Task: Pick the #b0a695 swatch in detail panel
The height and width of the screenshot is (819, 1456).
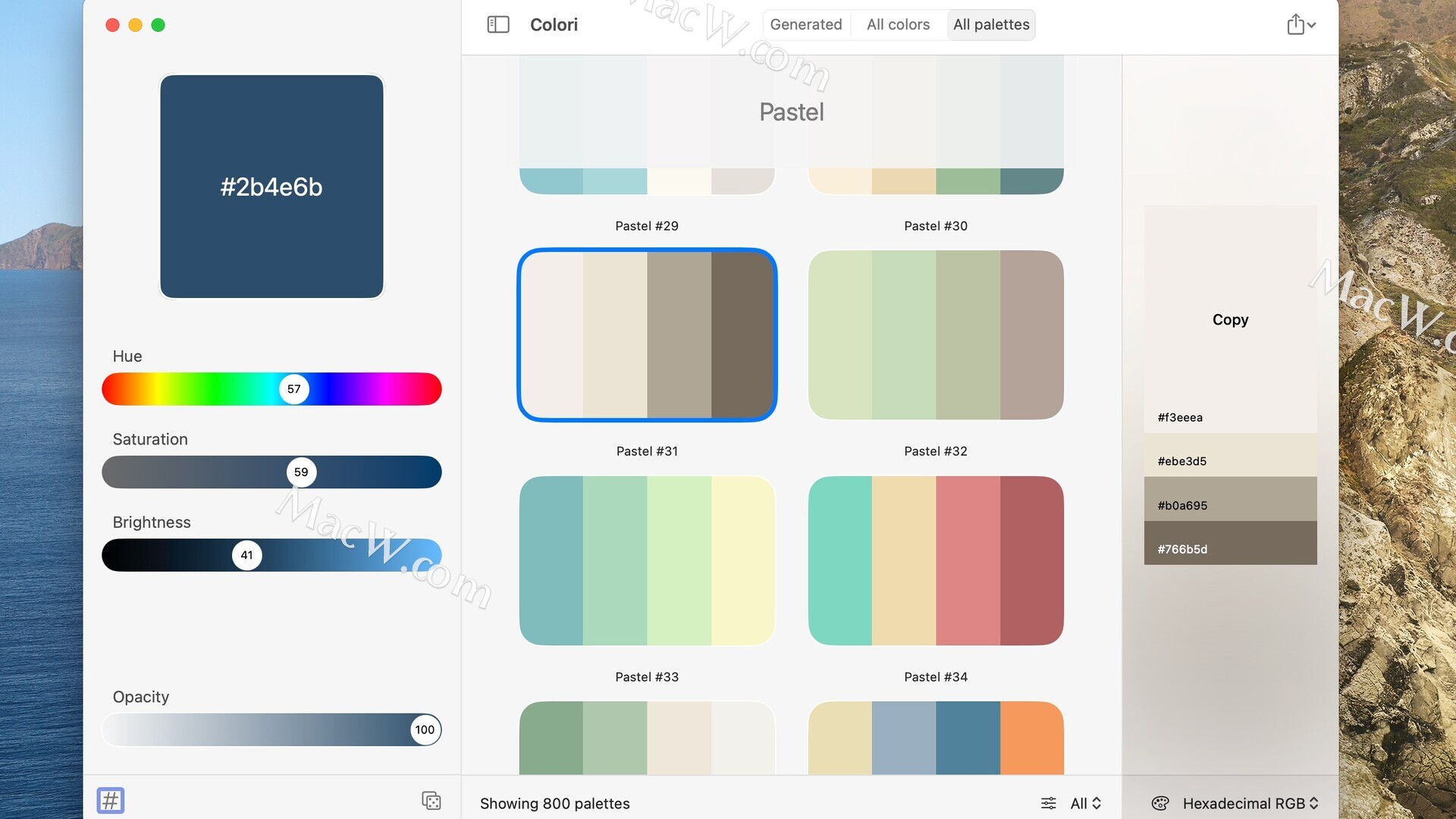Action: click(1230, 499)
